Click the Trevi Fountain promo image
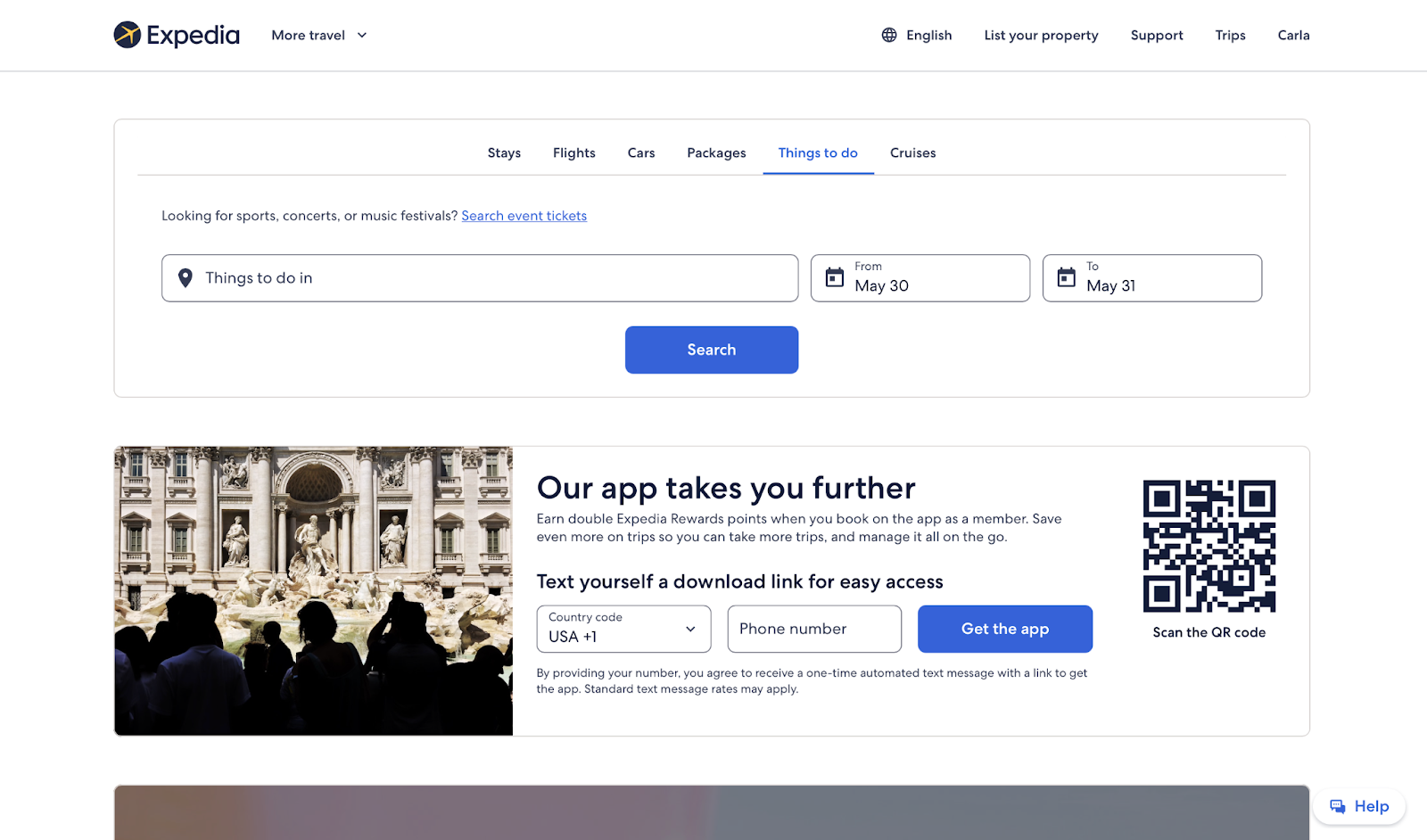The height and width of the screenshot is (840, 1427). pyautogui.click(x=313, y=591)
